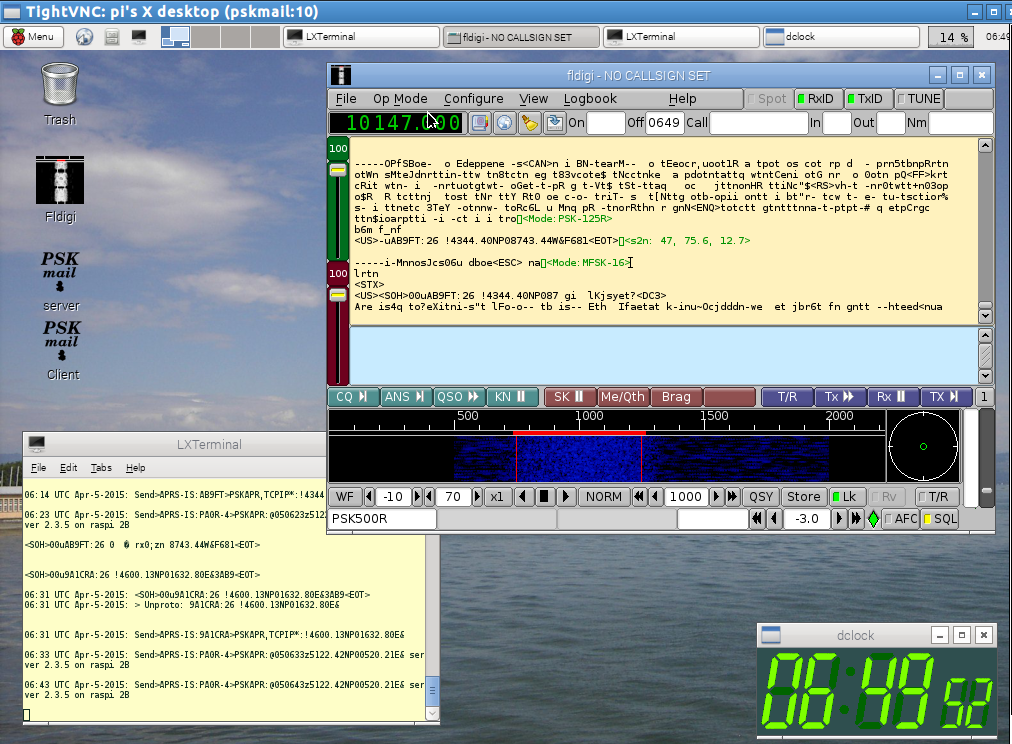The width and height of the screenshot is (1012, 744).
Task: Open the terminal launcher in the taskbar
Action: click(139, 37)
